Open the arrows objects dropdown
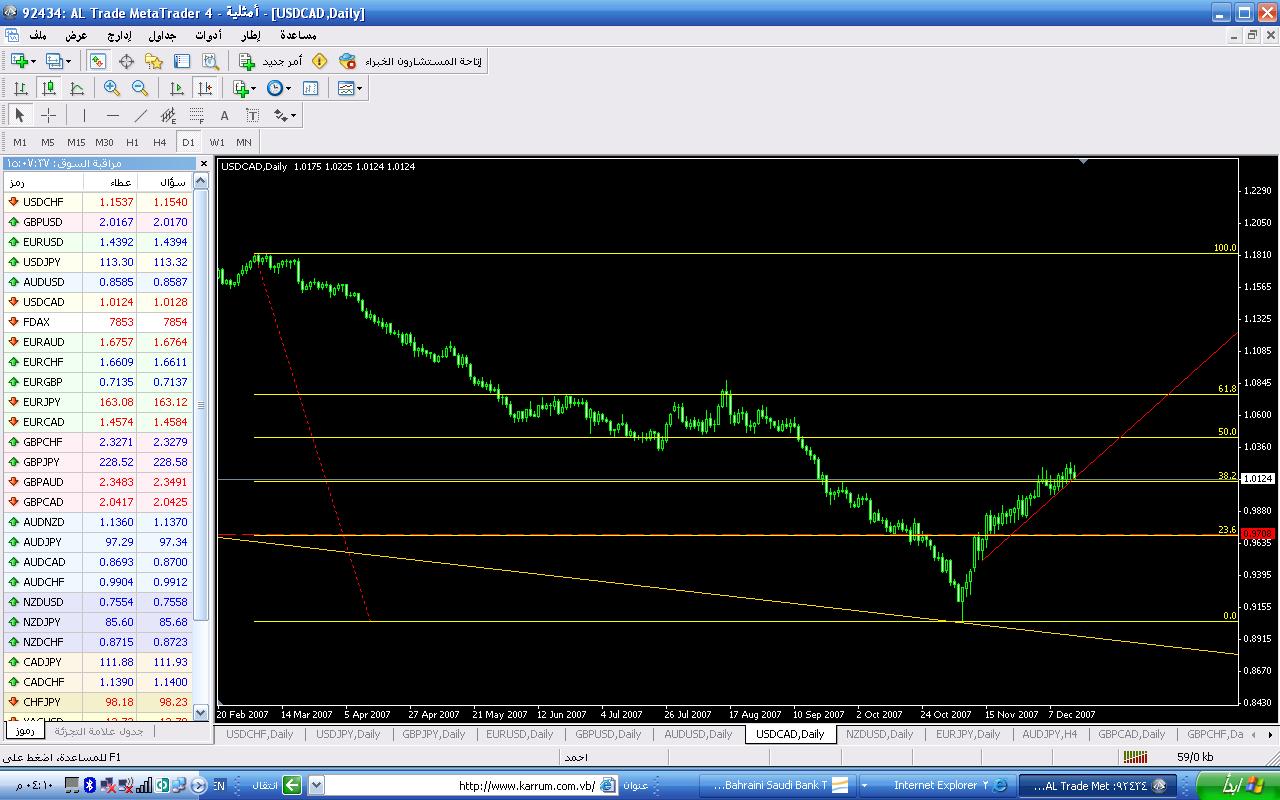 coord(285,115)
